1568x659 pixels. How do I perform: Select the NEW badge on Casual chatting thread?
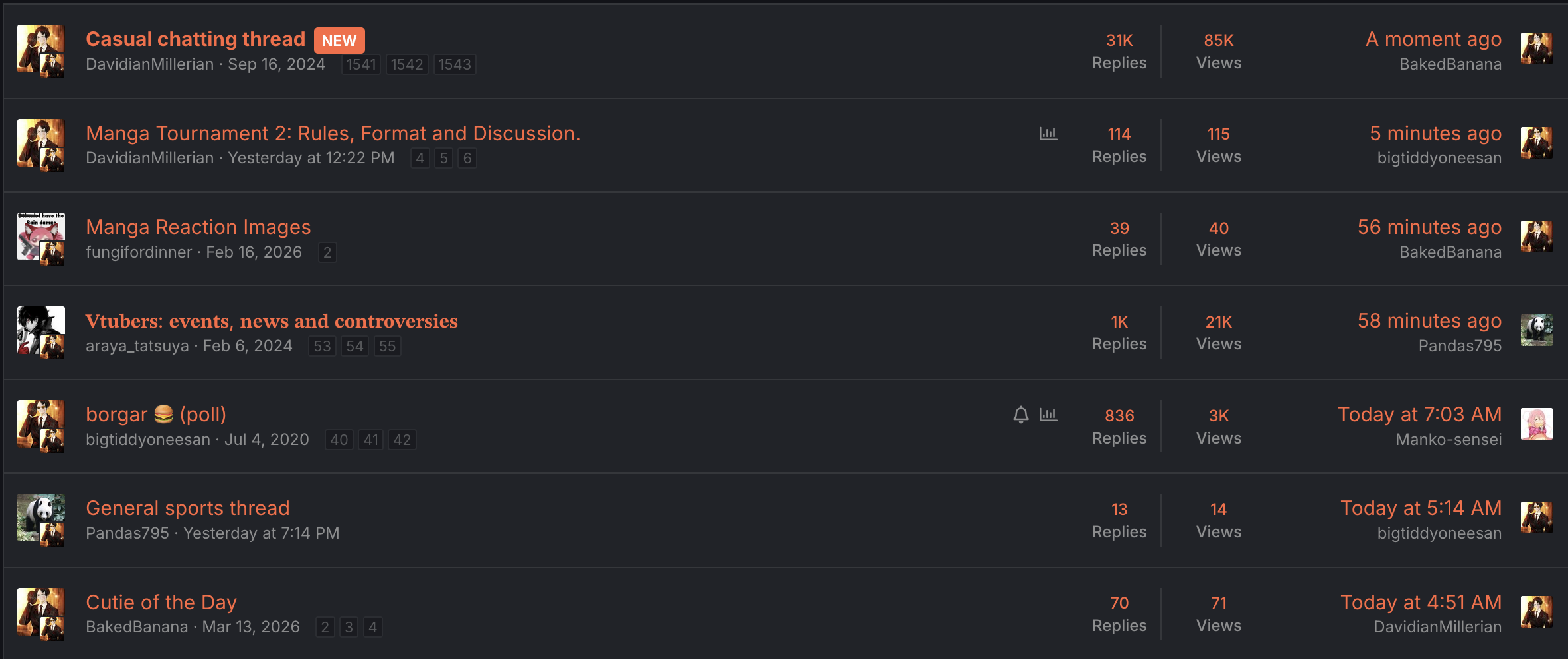[339, 40]
